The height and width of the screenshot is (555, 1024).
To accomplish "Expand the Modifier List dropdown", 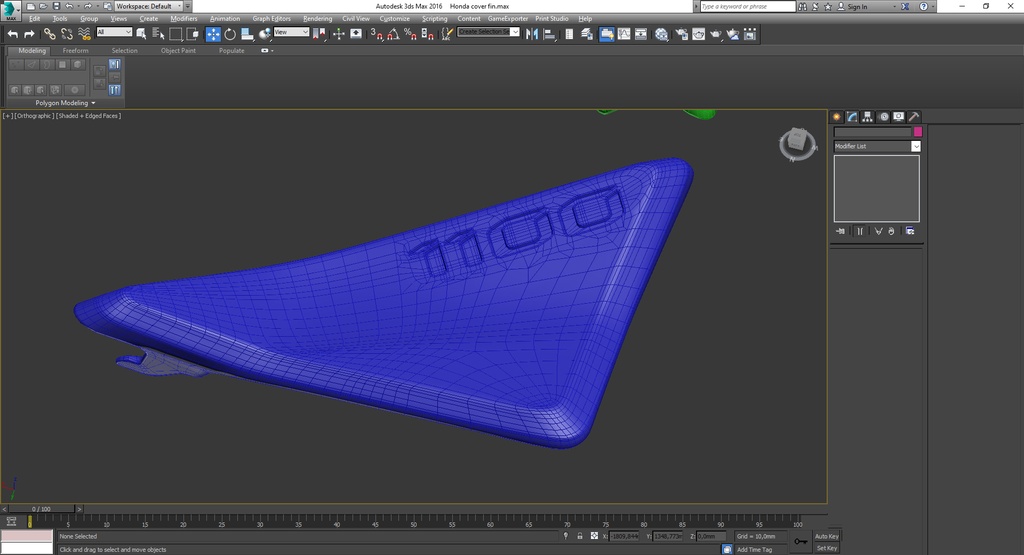I will [x=916, y=146].
